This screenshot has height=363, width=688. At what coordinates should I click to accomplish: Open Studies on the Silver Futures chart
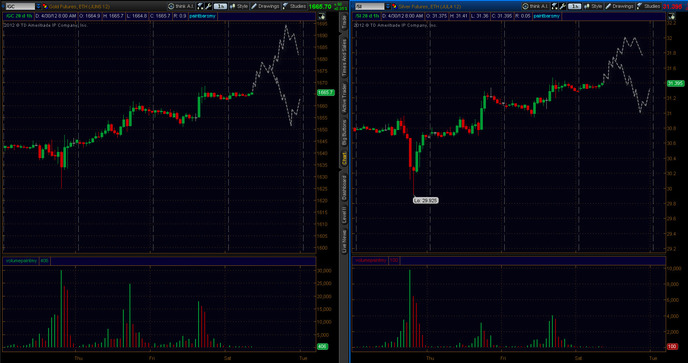649,6
